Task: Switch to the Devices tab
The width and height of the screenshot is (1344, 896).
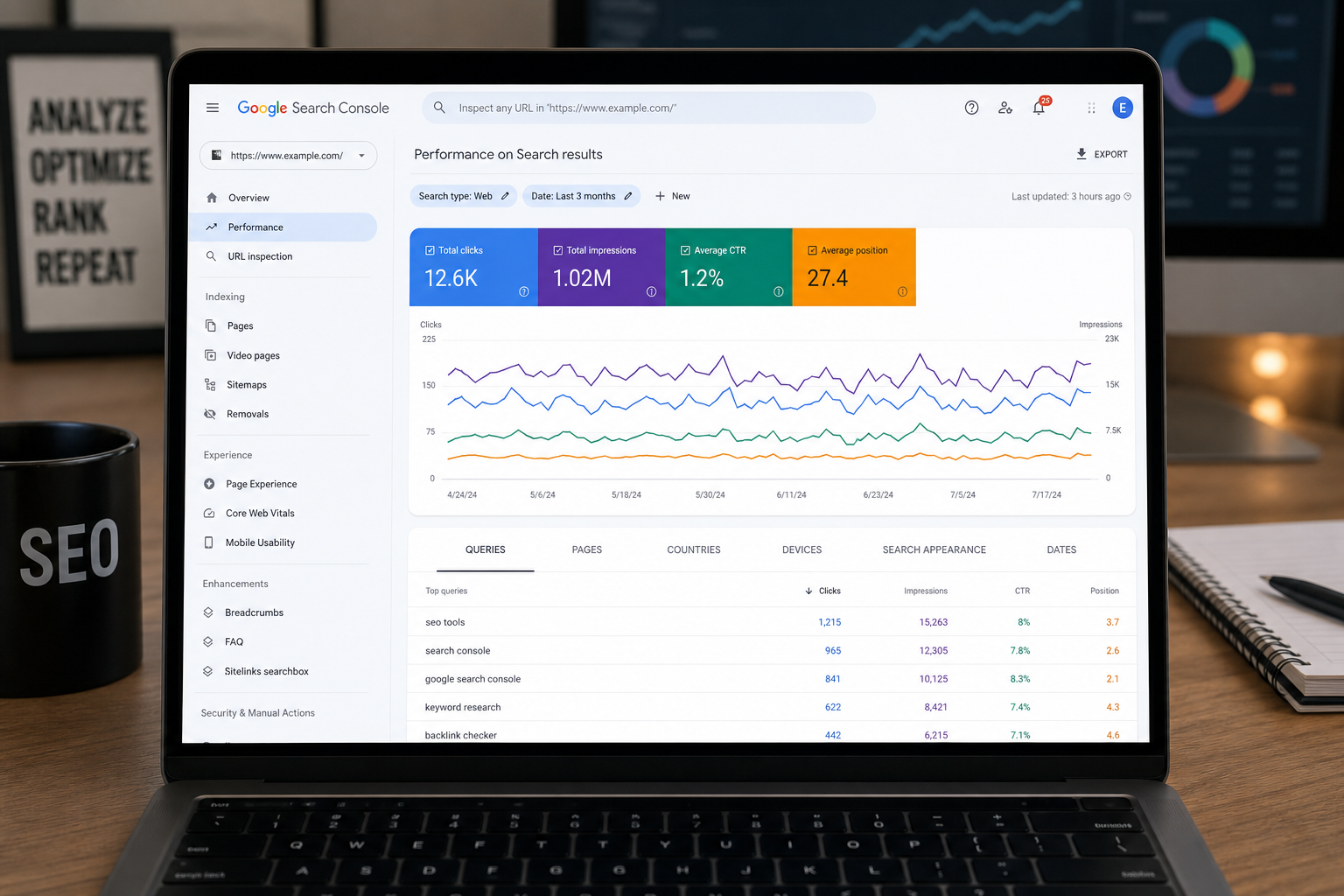Action: pyautogui.click(x=802, y=549)
